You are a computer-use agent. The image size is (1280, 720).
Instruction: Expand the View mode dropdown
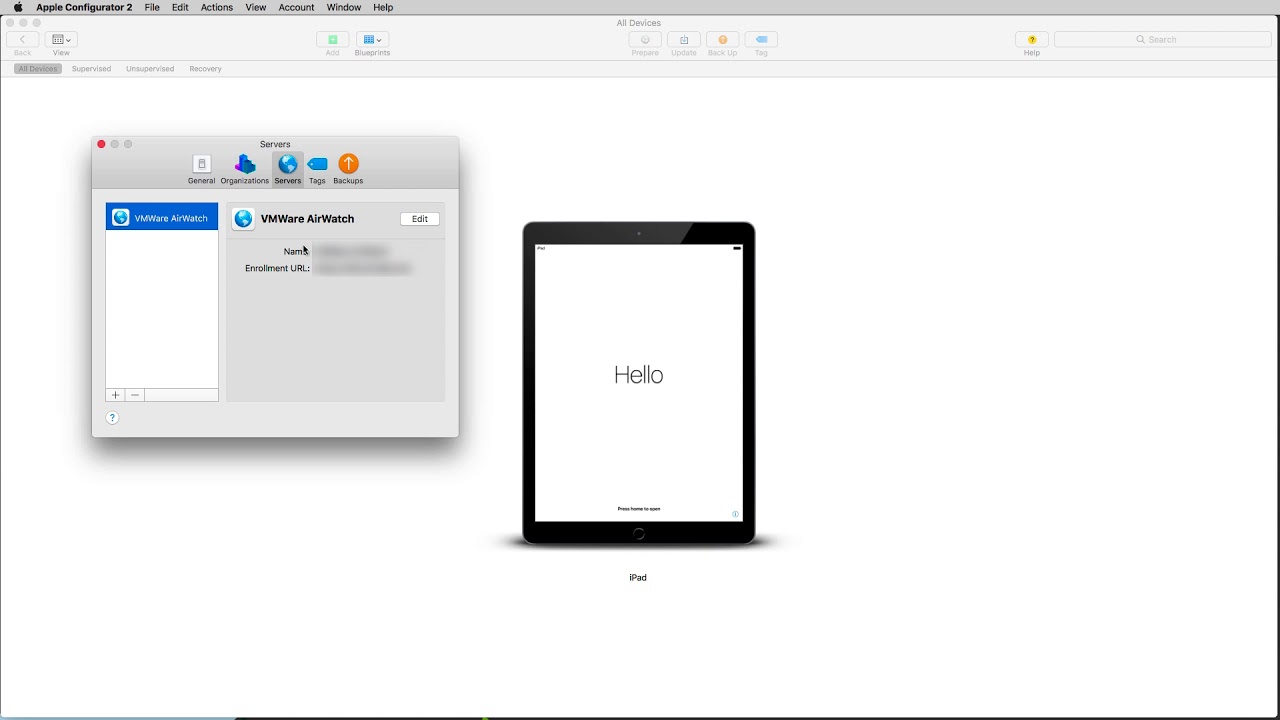click(61, 40)
